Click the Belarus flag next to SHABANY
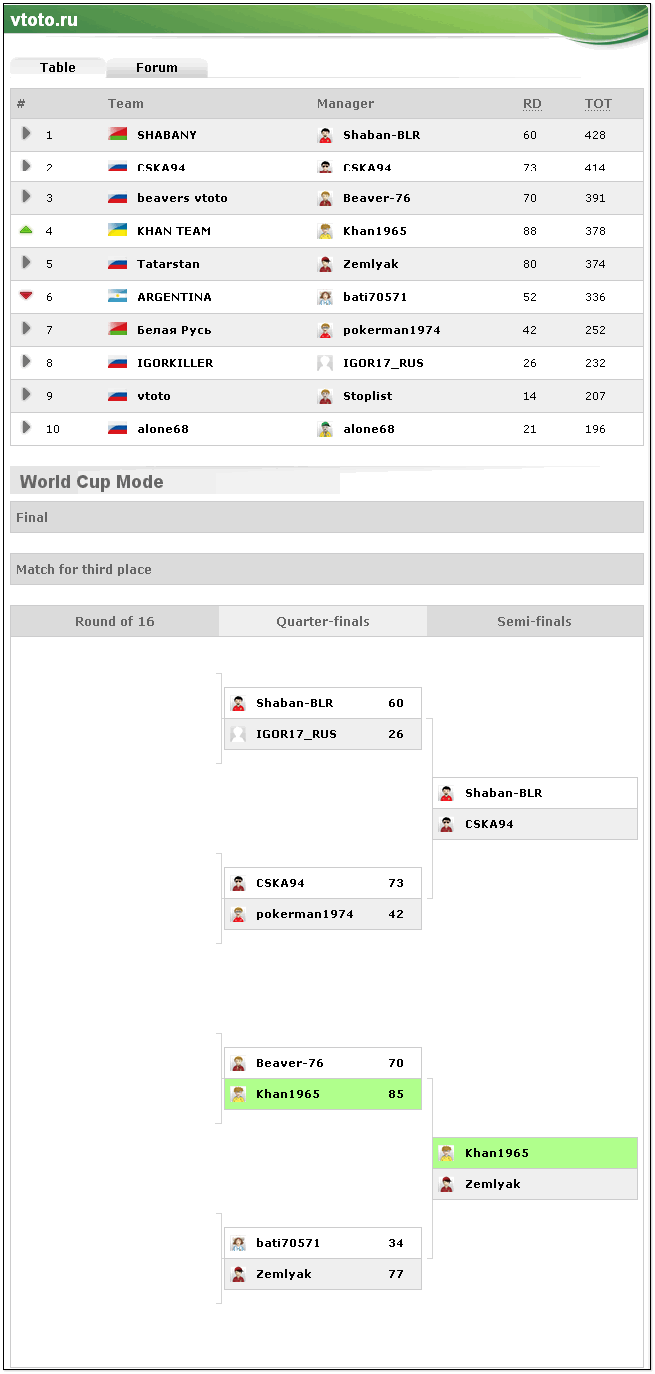655x1374 pixels. [x=117, y=134]
